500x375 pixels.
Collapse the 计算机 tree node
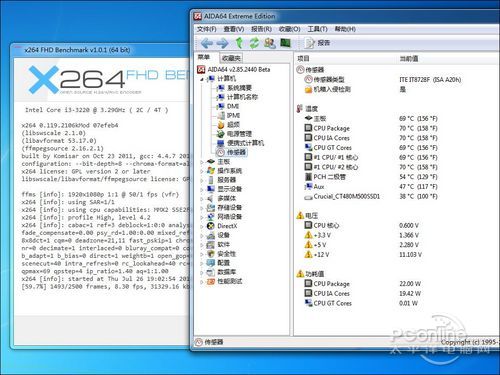202,79
